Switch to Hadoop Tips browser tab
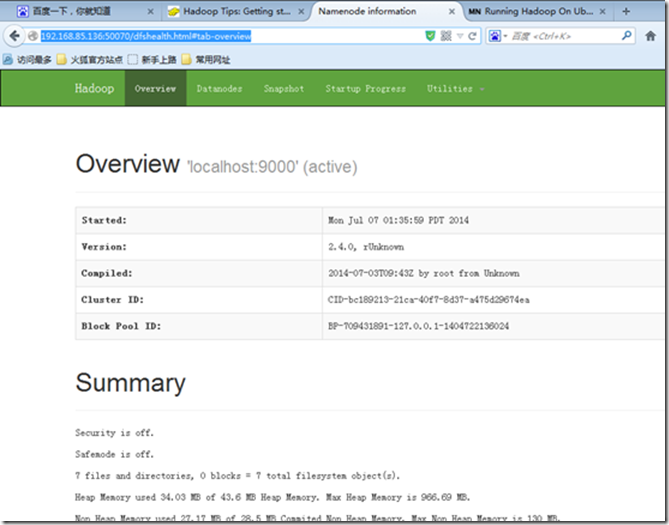The image size is (669, 525). (x=237, y=12)
